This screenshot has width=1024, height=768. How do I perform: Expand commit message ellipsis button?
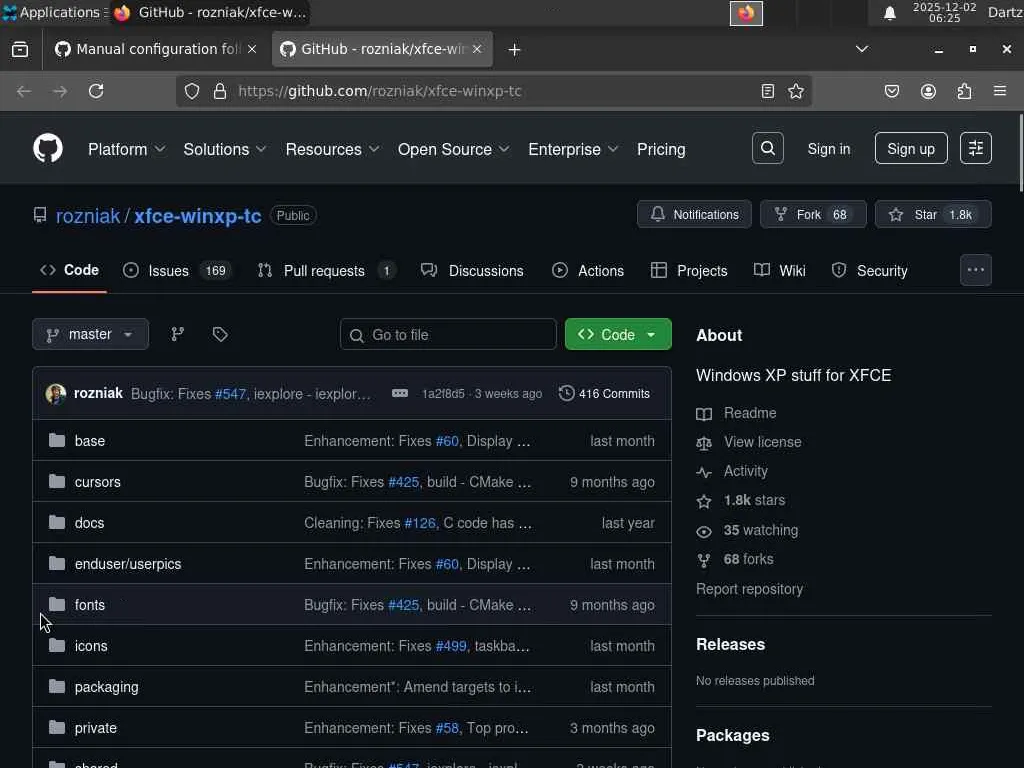(400, 393)
